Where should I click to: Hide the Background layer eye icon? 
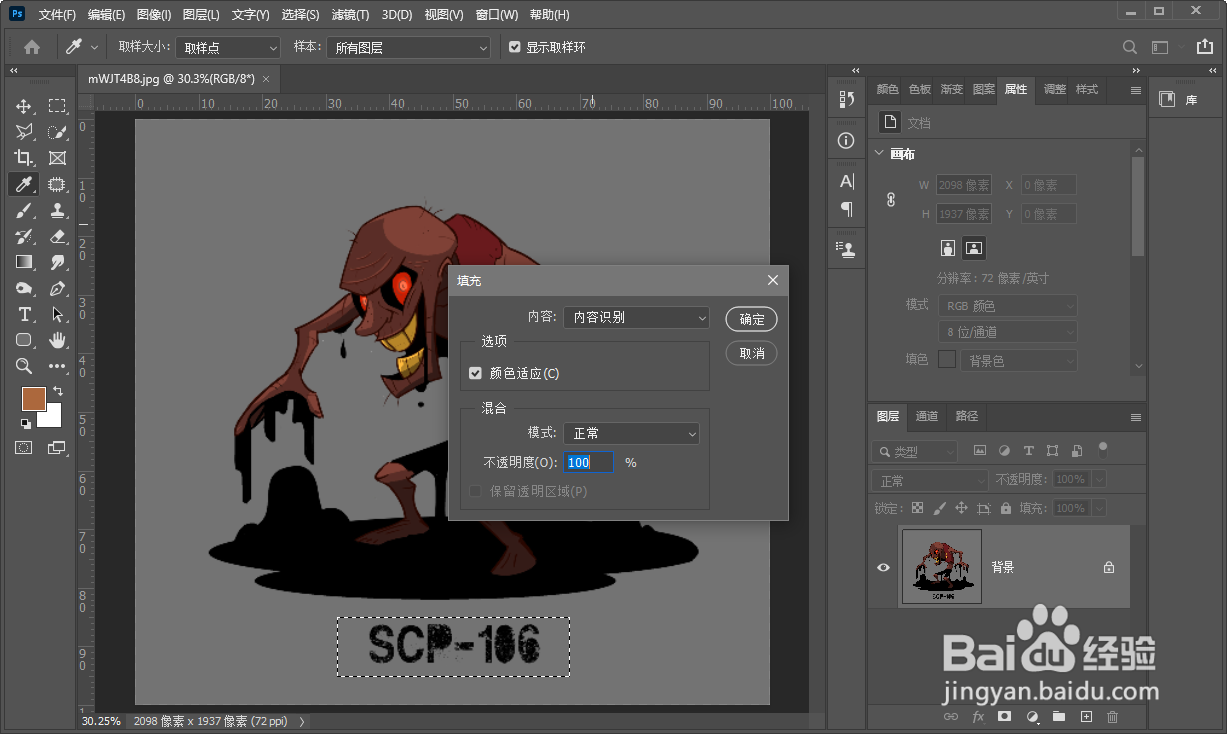883,567
